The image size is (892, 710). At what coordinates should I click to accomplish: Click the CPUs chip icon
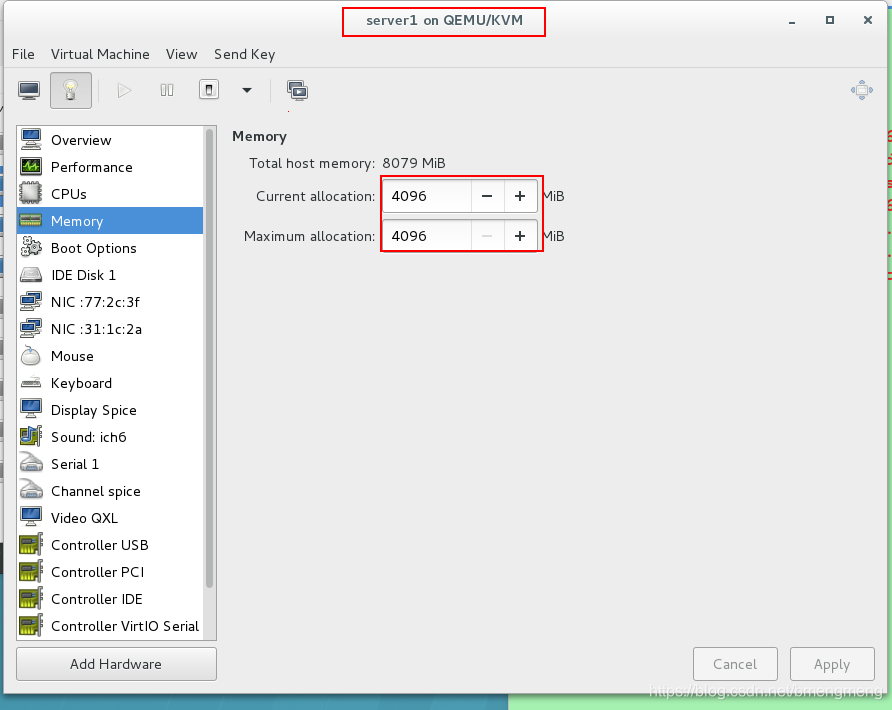coord(31,193)
